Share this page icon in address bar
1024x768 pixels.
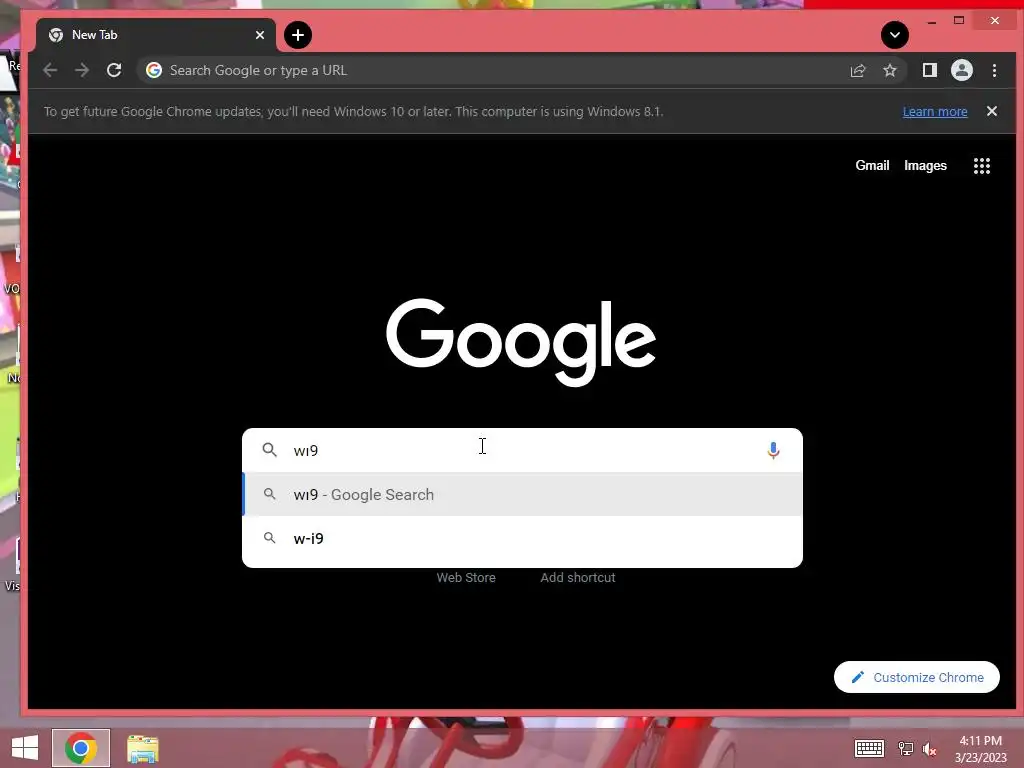point(858,71)
